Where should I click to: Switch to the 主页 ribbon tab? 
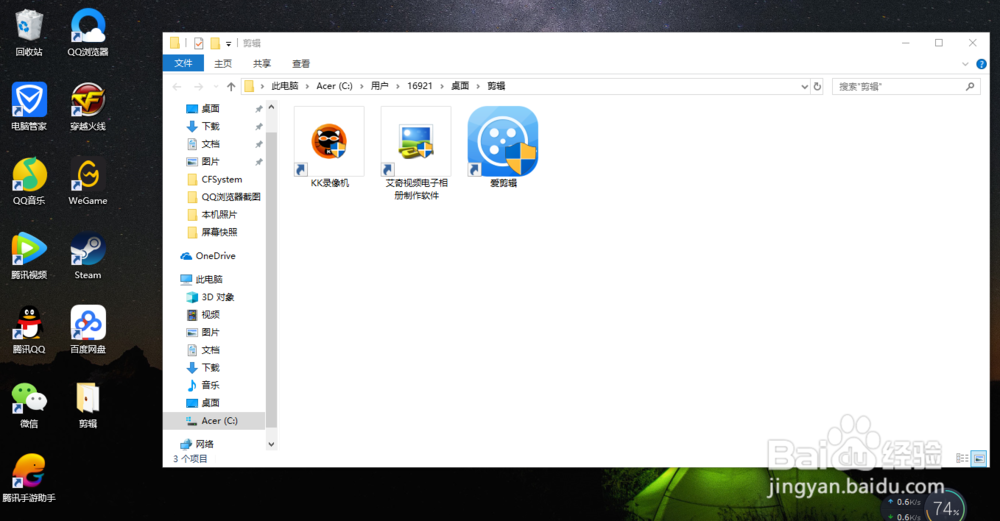pyautogui.click(x=223, y=64)
